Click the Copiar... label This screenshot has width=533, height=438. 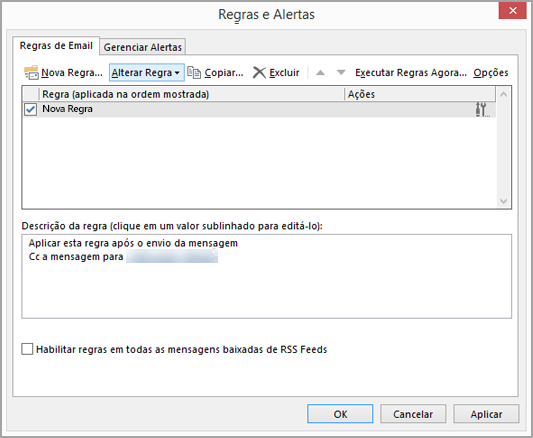(224, 73)
